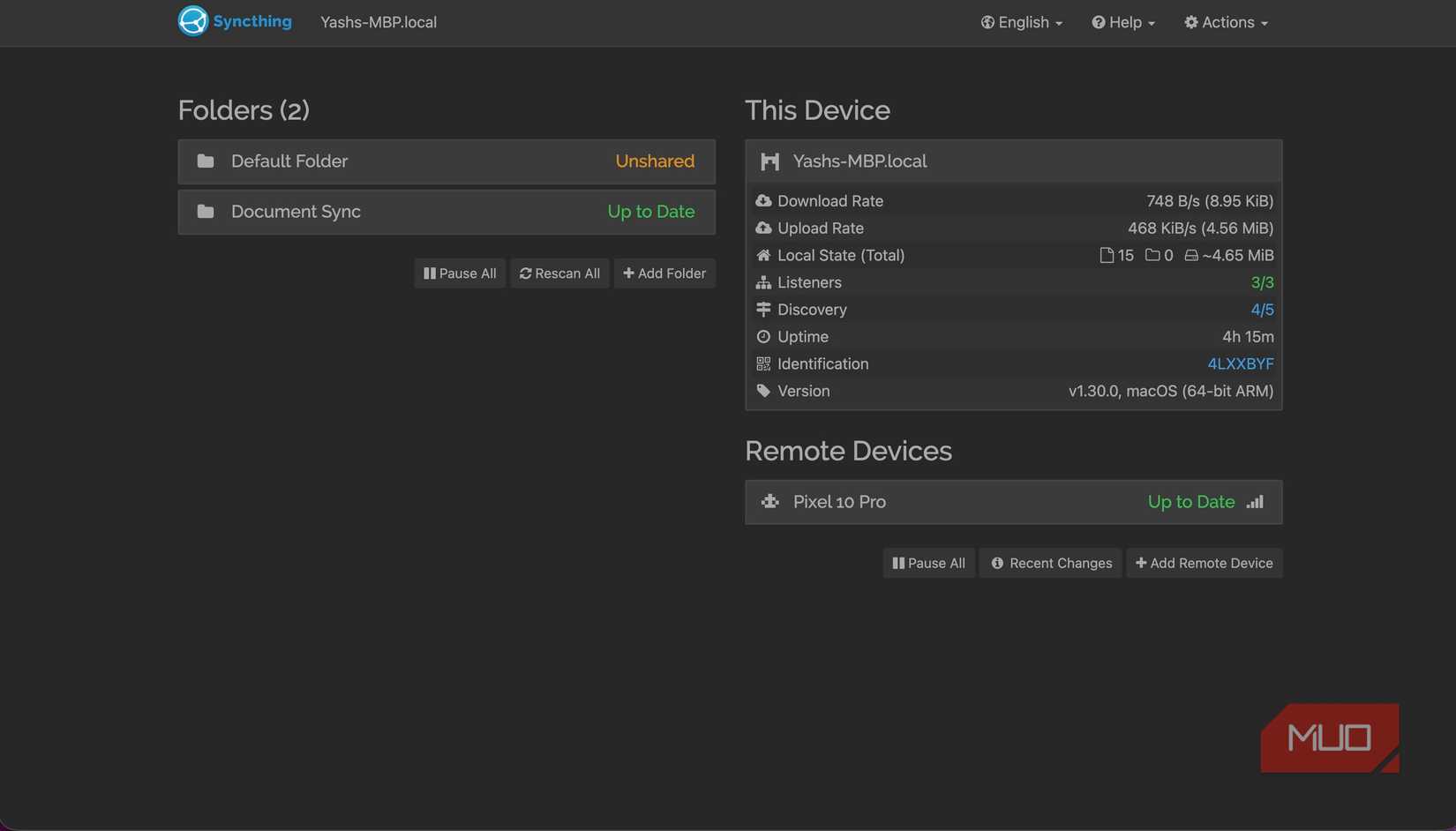The height and width of the screenshot is (831, 1456).
Task: Open the 4LXXBYF identification link
Action: pyautogui.click(x=1240, y=363)
